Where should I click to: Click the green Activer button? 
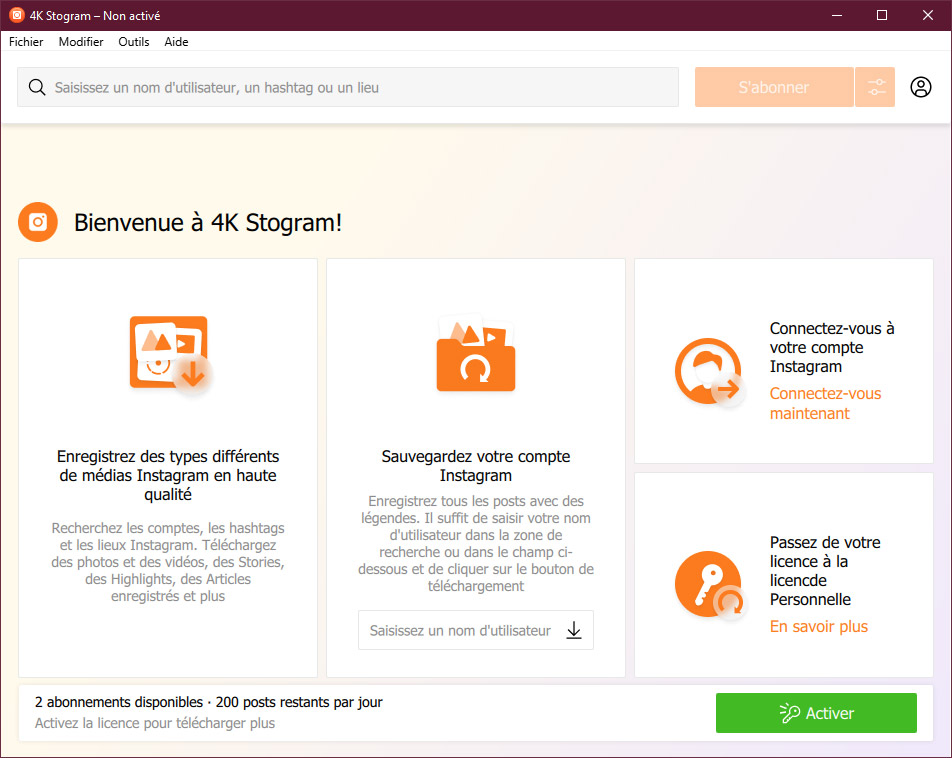(x=816, y=713)
